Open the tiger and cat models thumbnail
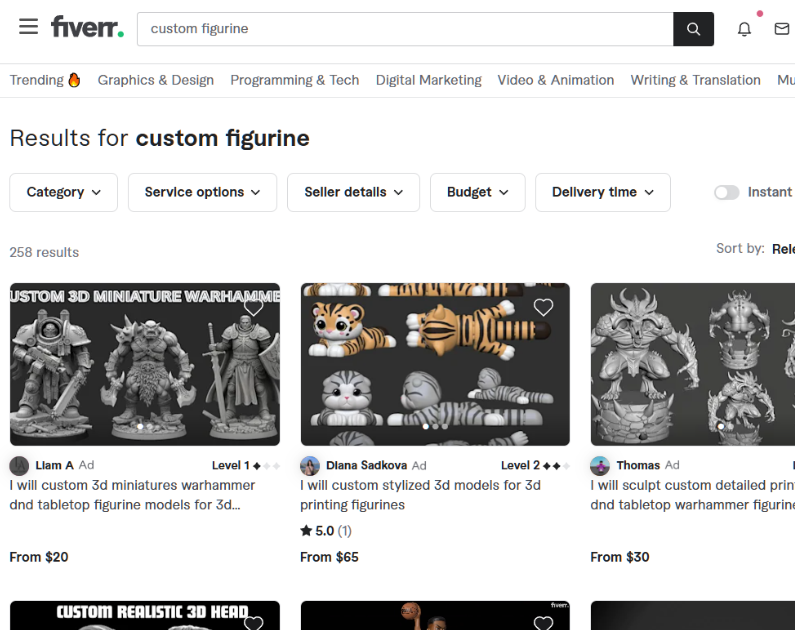 tap(435, 364)
